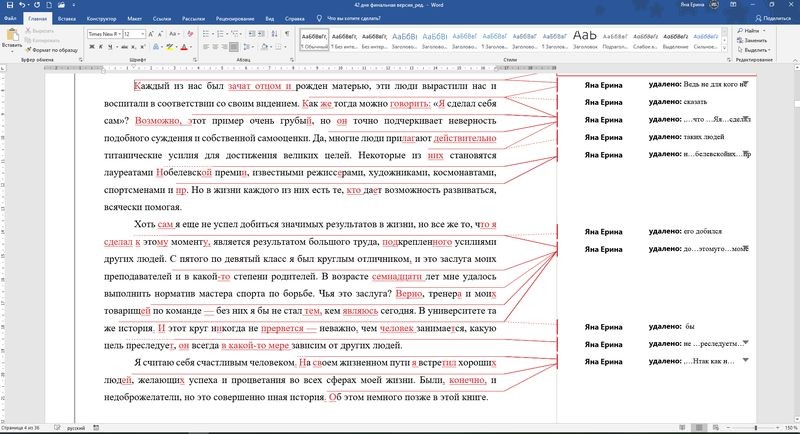Screen dimensions: 800x434
Task: Click the language indicator 'русский'
Action: pos(76,428)
